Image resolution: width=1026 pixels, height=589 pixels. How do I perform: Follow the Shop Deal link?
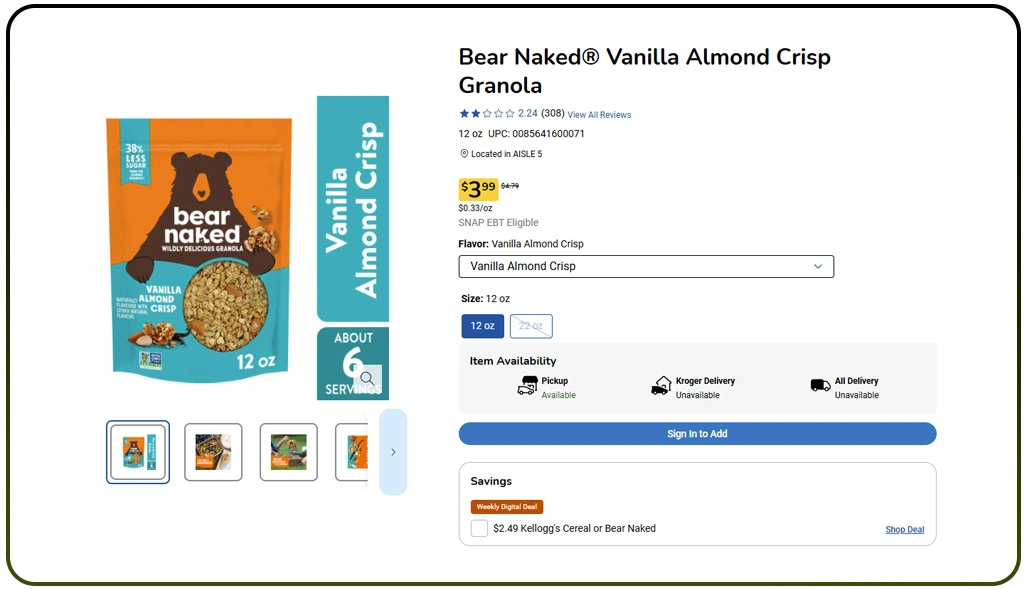[904, 530]
